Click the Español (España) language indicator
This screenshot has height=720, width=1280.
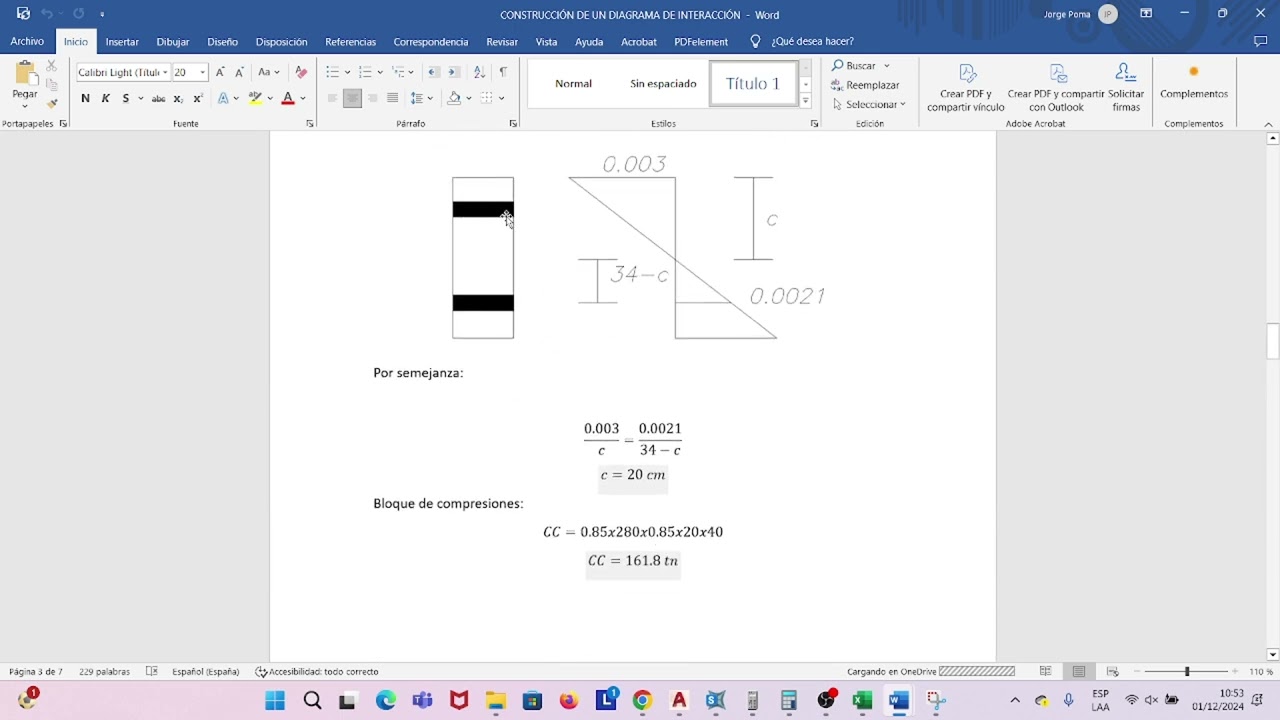tap(205, 672)
